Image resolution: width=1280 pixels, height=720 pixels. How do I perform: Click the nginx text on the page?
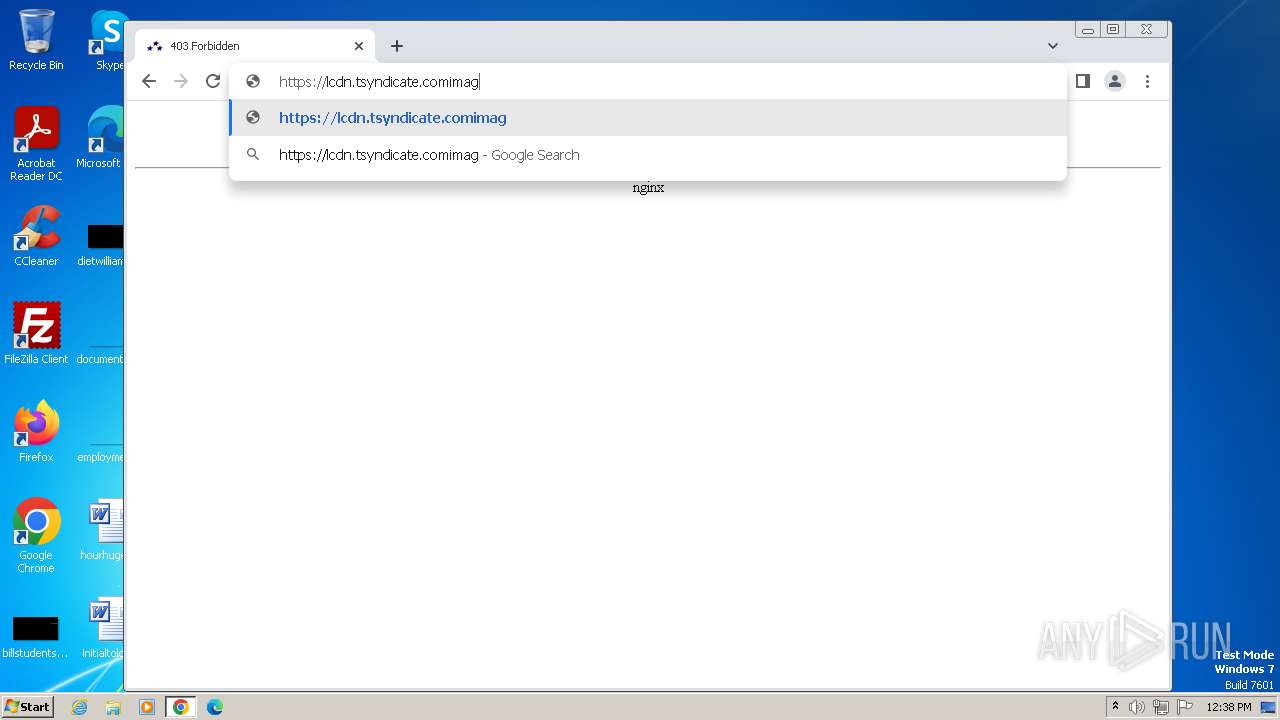(648, 188)
